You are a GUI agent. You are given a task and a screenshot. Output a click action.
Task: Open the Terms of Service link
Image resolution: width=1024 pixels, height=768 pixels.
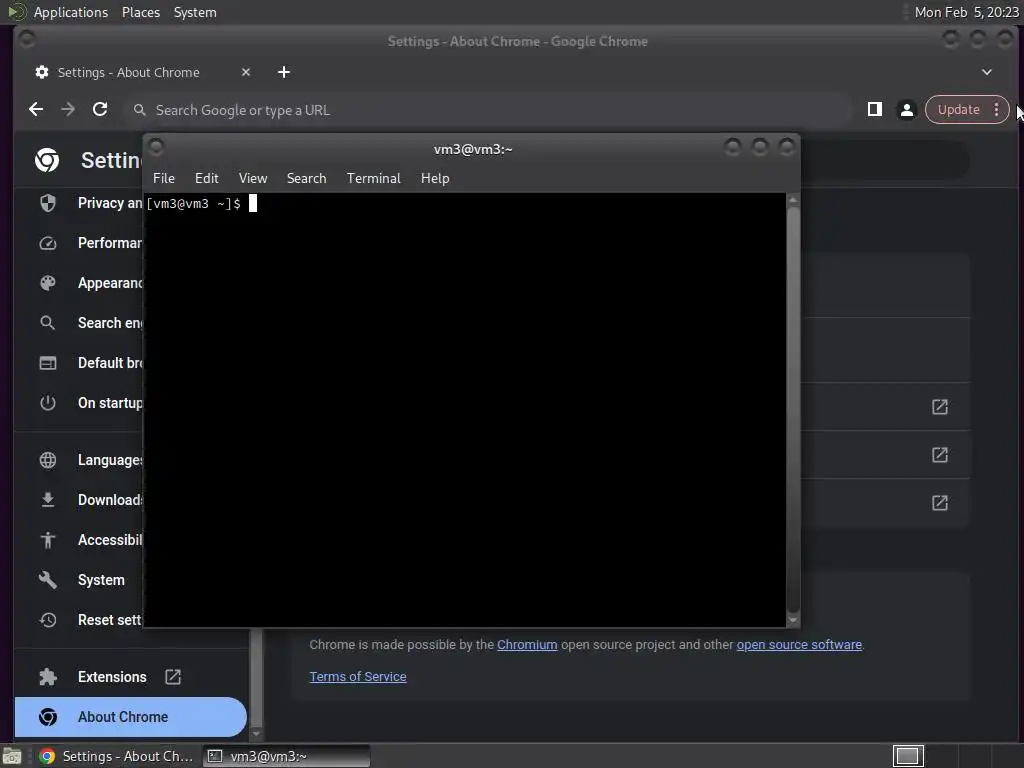[x=358, y=677]
